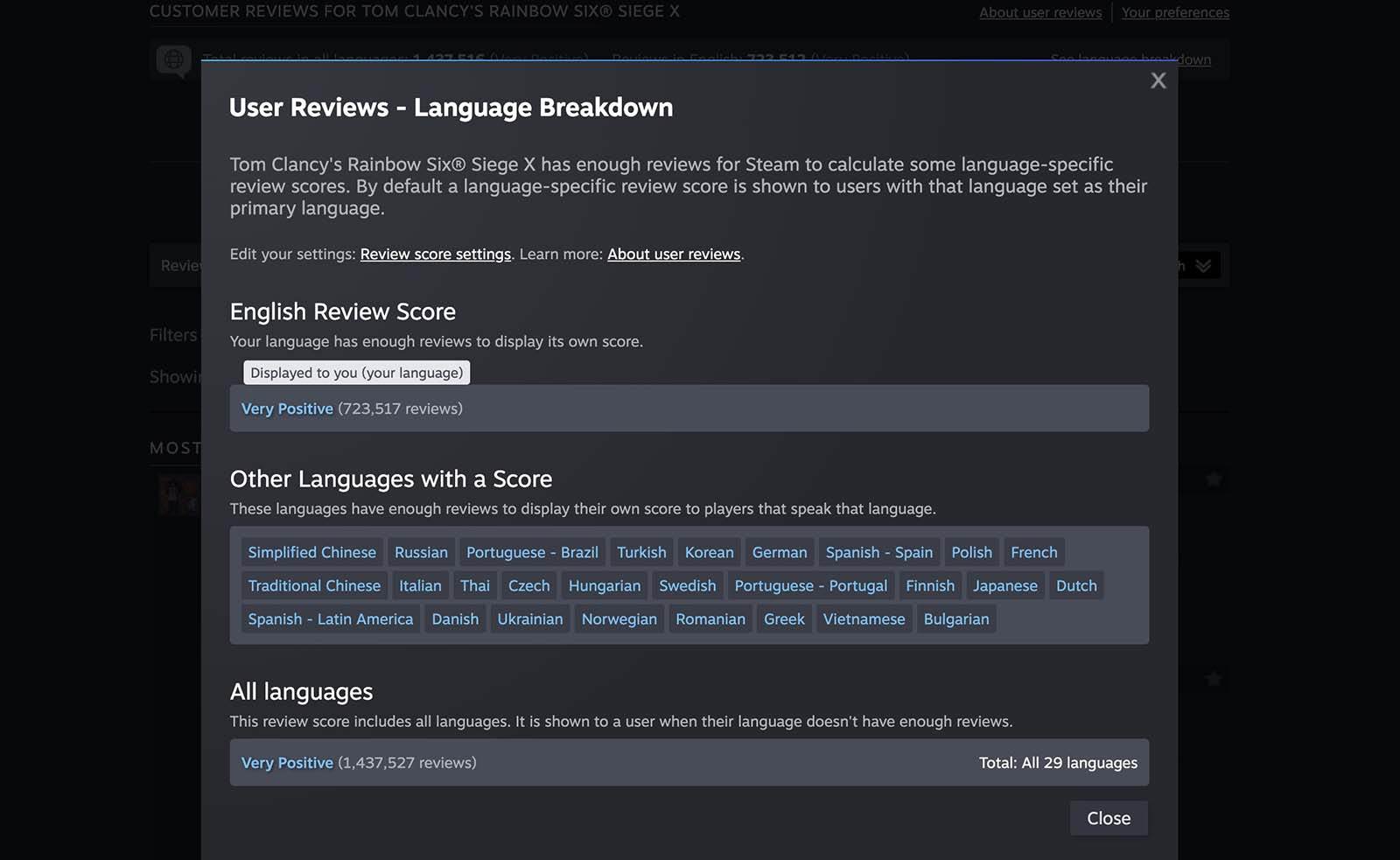Select Norwegian language tag
1400x860 pixels.
619,619
